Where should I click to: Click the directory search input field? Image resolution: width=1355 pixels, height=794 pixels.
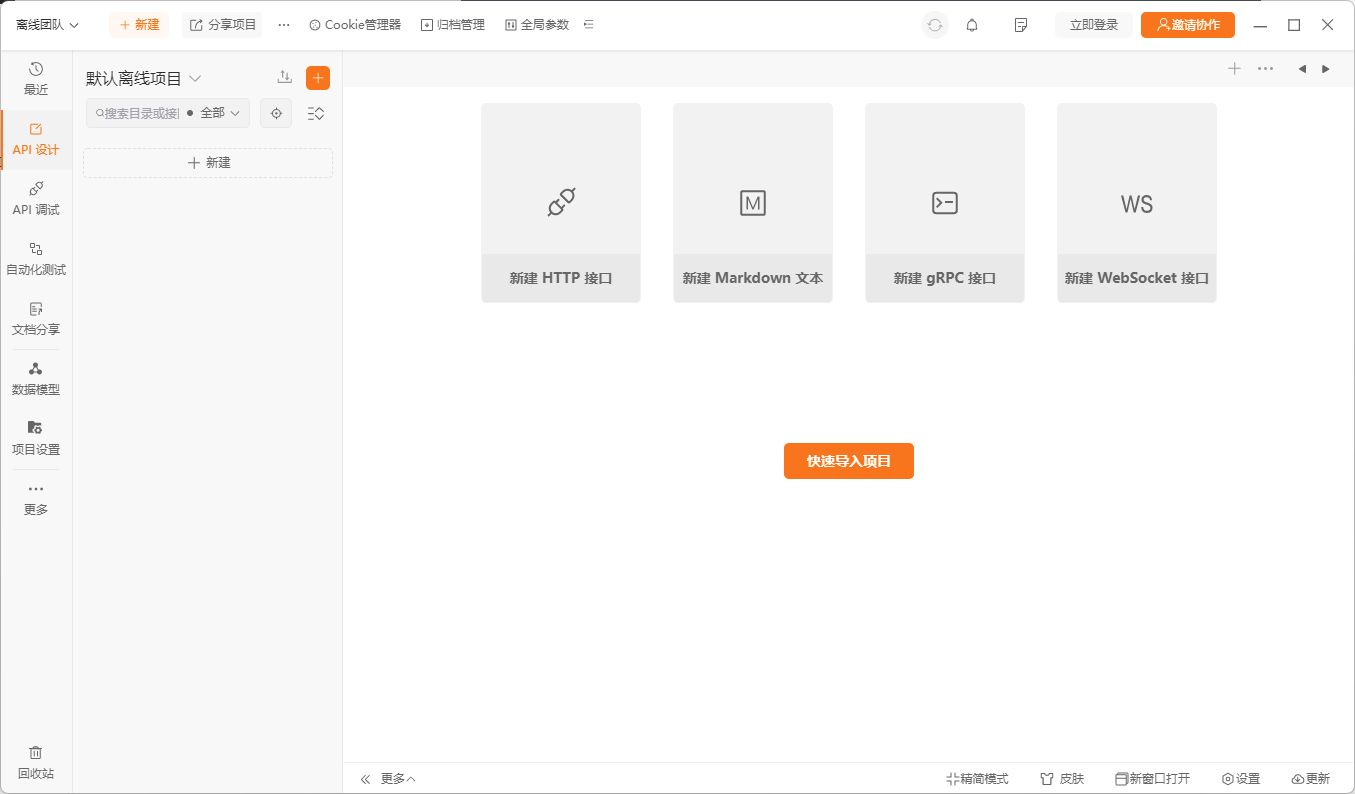pos(138,113)
